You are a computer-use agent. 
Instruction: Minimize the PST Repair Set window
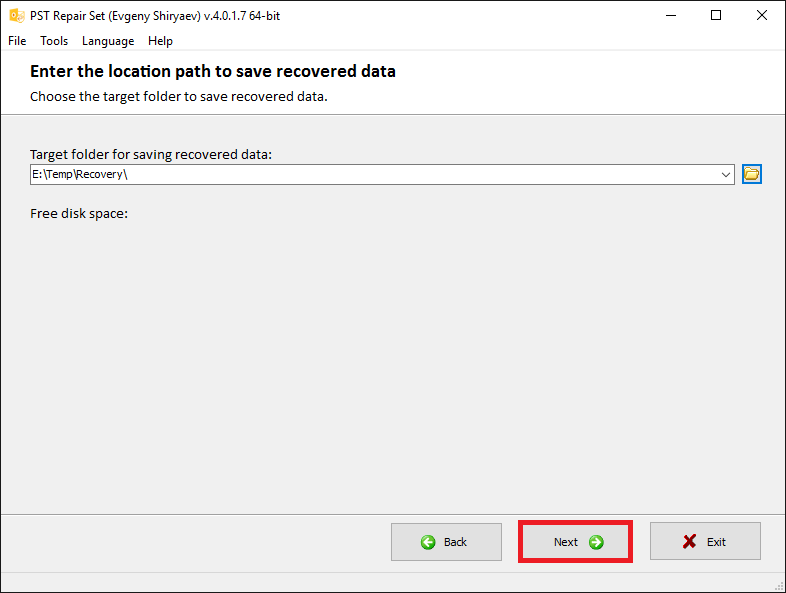(x=671, y=16)
